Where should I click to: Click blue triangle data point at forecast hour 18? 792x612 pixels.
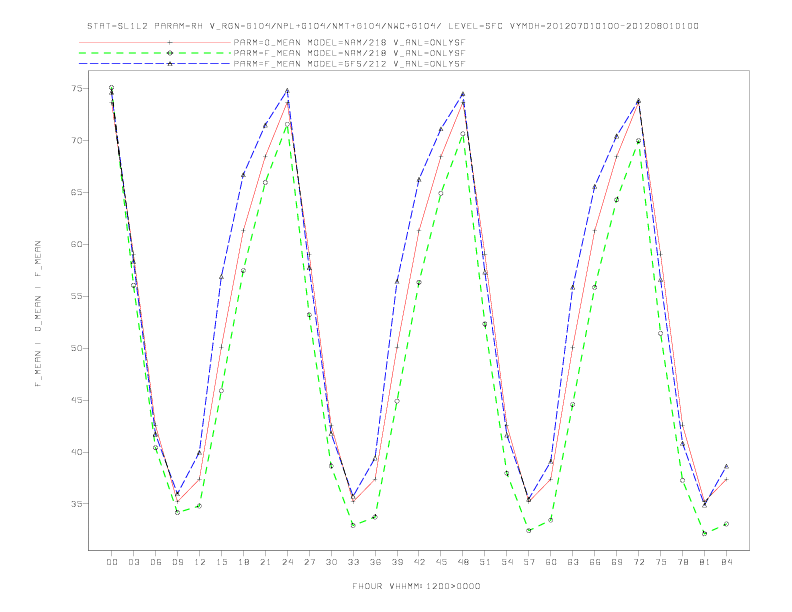pyautogui.click(x=243, y=175)
